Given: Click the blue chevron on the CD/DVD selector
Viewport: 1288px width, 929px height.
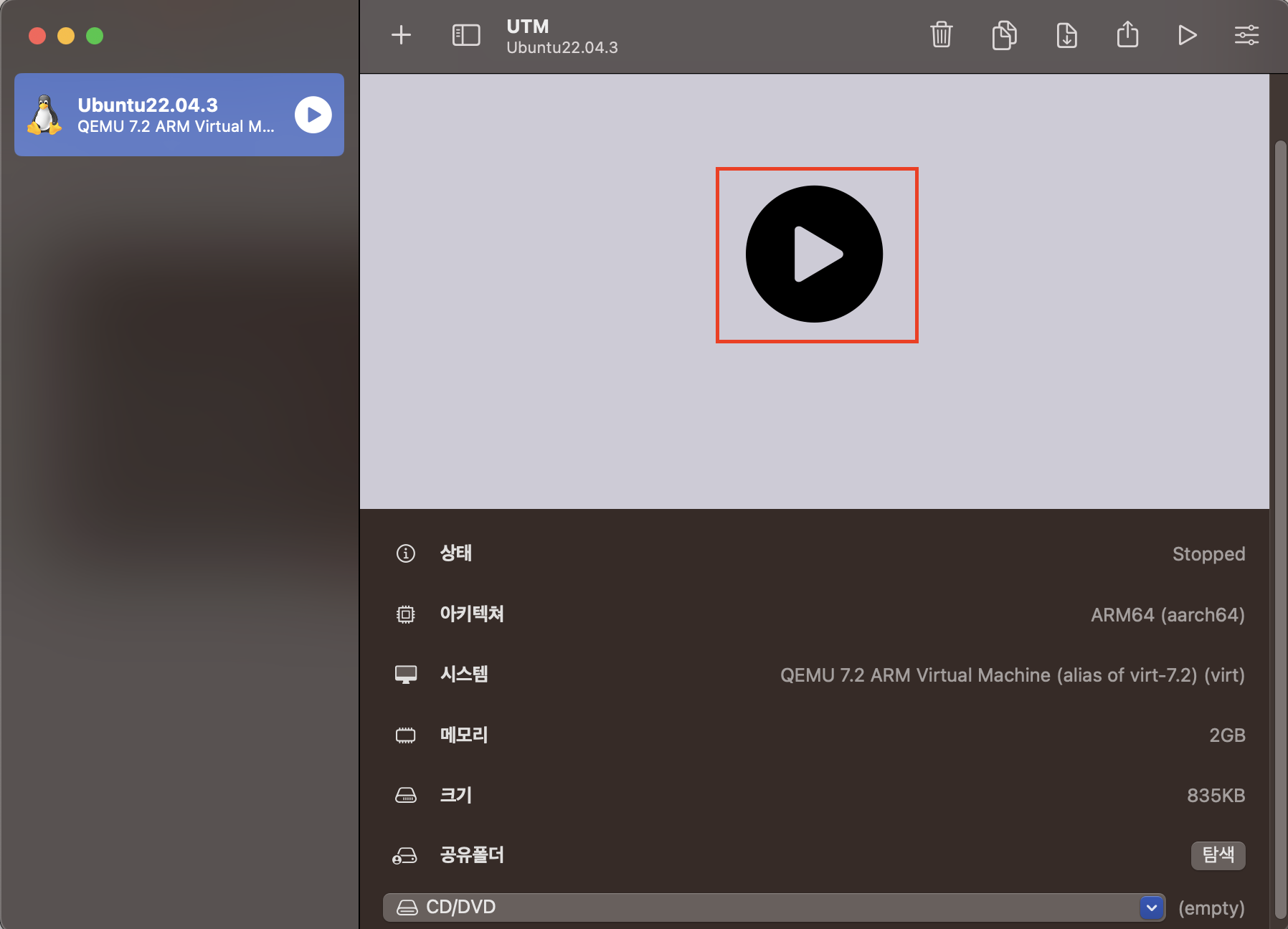Looking at the screenshot, I should (1151, 907).
